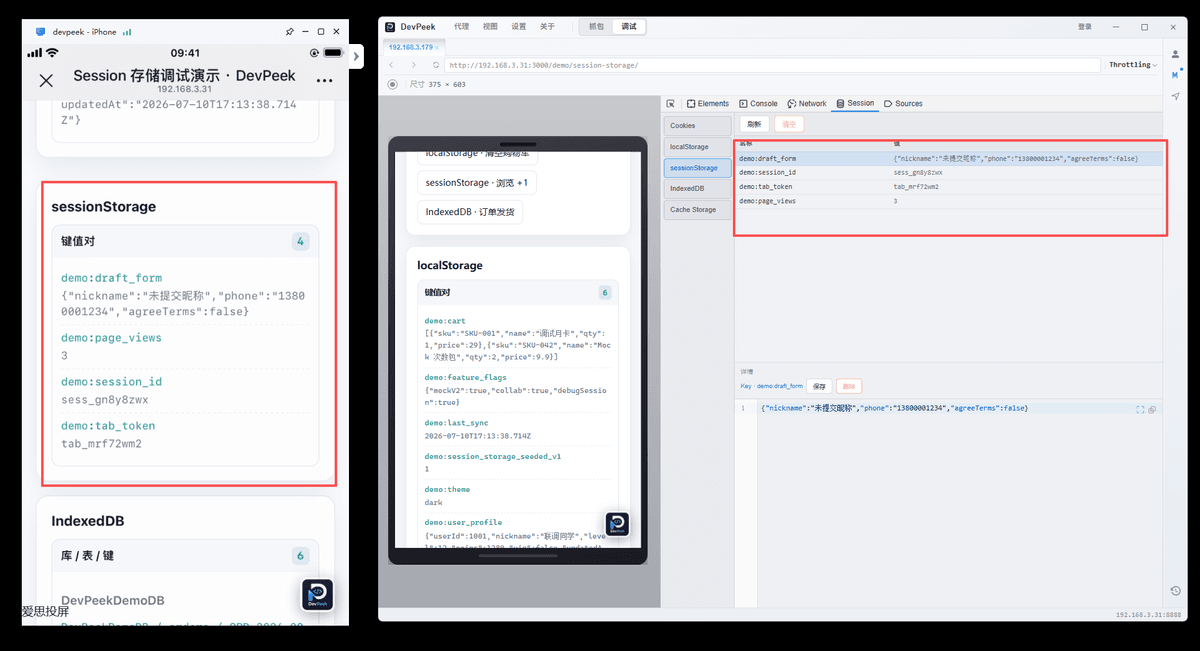Screen dimensions: 1200x651
Task: Click the 登录 login link
Action: click(1085, 27)
